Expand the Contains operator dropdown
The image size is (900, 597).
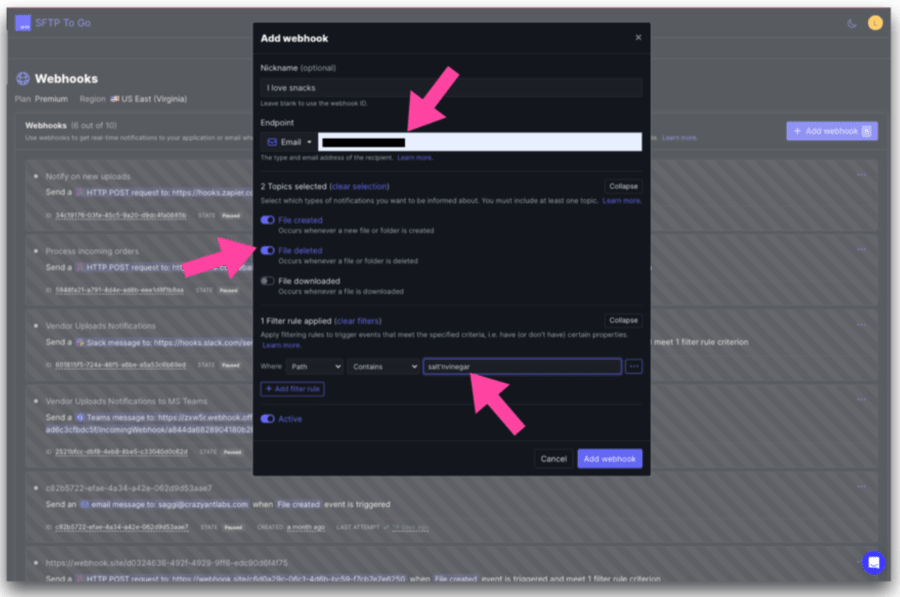[383, 367]
